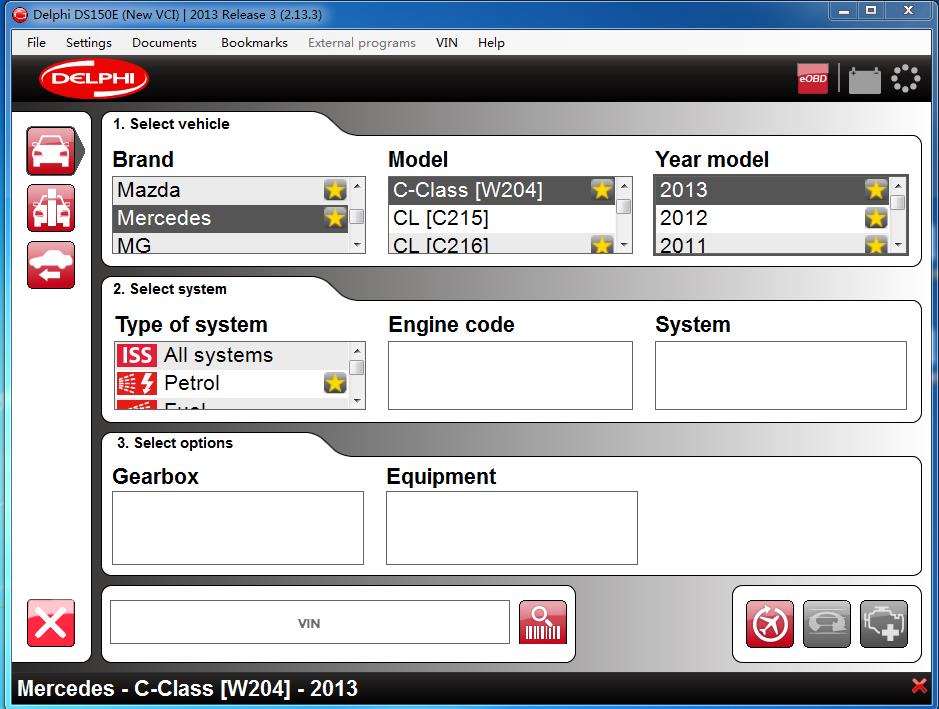Click the circular dots connection indicator
This screenshot has width=939, height=709.
(x=905, y=78)
